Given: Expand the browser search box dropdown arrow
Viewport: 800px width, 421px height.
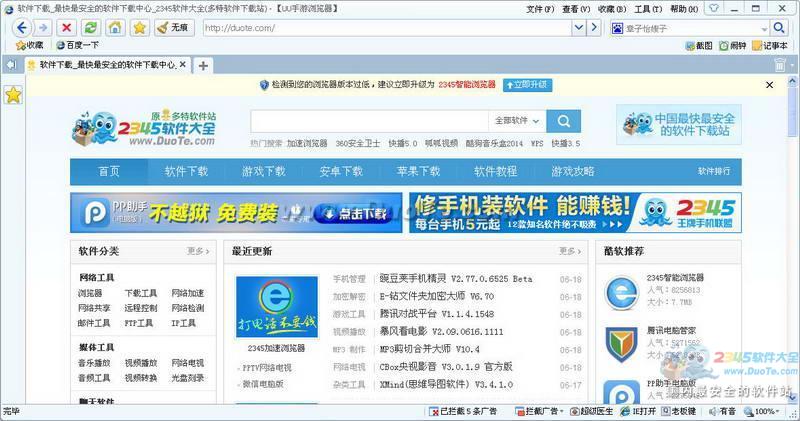Looking at the screenshot, I should (x=764, y=29).
